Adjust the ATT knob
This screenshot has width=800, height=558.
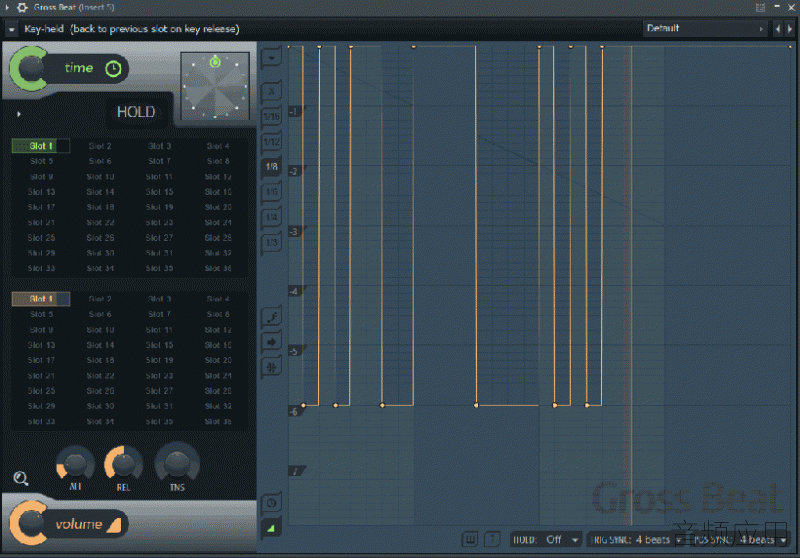coord(76,464)
